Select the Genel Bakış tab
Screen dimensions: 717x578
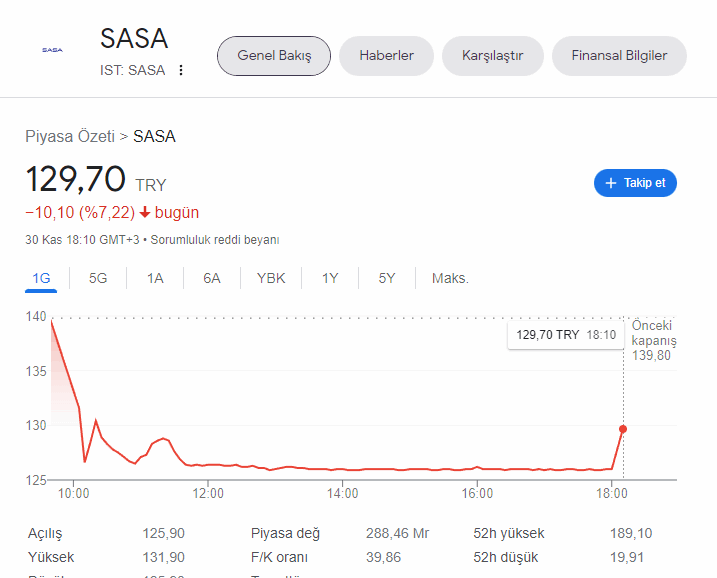coord(274,56)
